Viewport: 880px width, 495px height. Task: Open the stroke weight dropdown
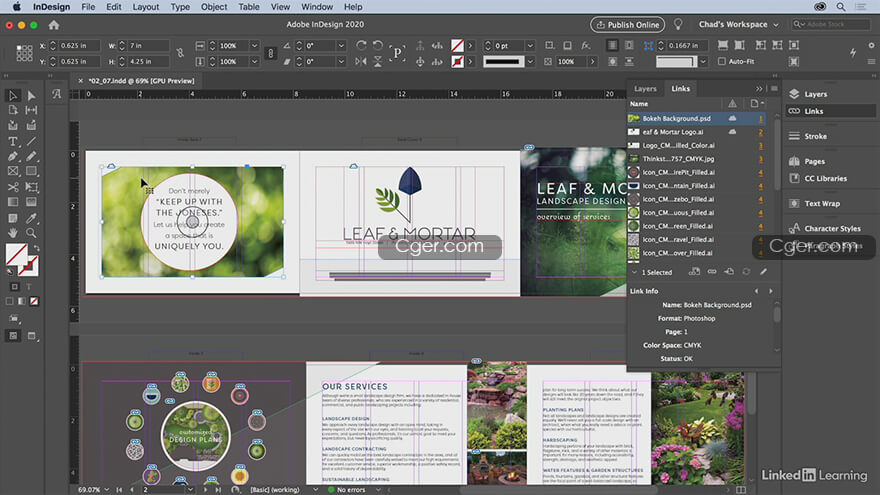coord(529,45)
